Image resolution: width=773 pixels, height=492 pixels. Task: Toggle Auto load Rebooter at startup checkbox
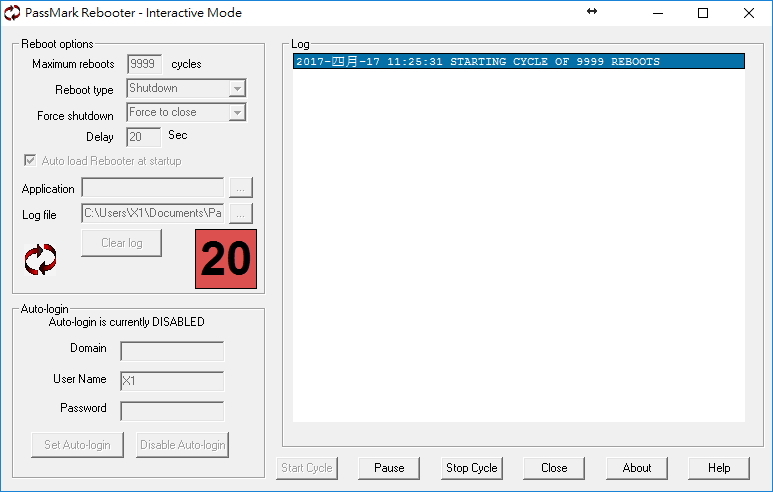coord(30,160)
